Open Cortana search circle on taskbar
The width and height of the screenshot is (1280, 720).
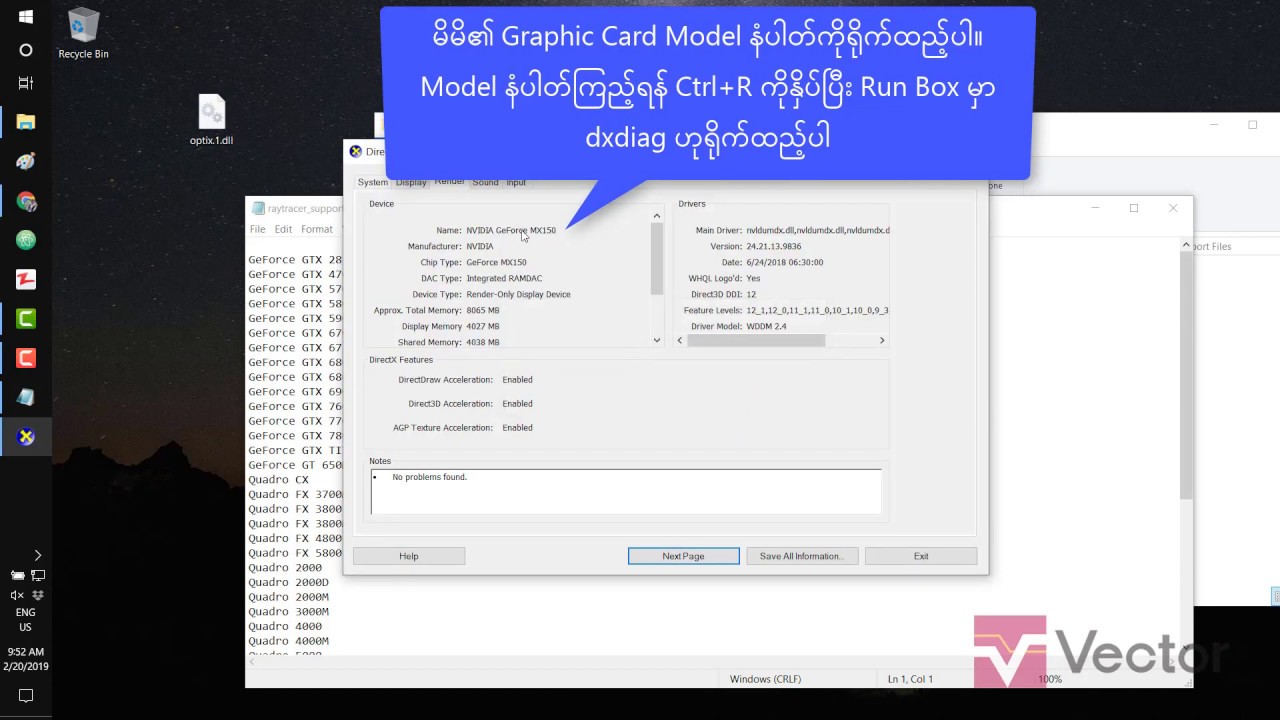[26, 50]
